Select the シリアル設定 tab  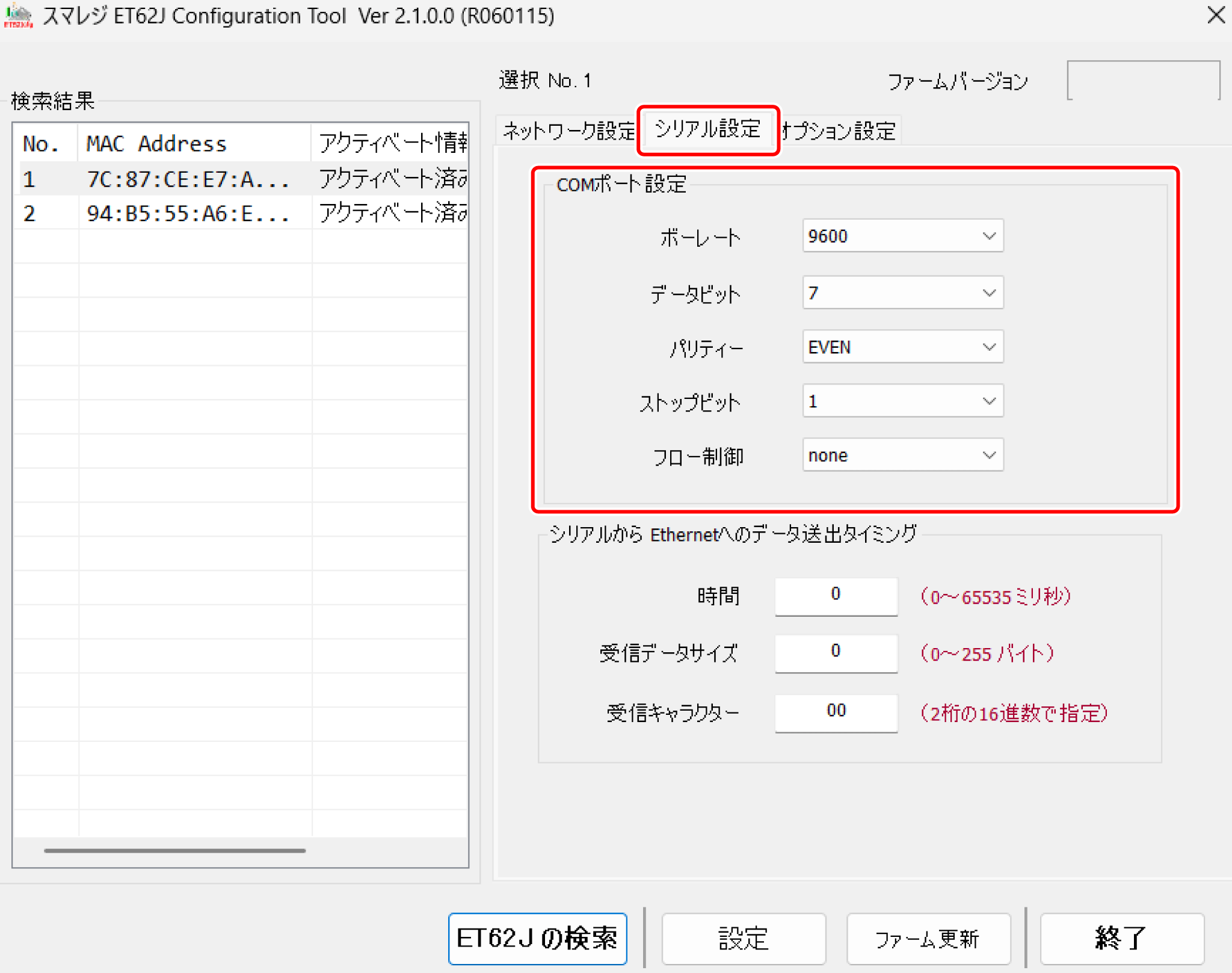click(x=707, y=129)
